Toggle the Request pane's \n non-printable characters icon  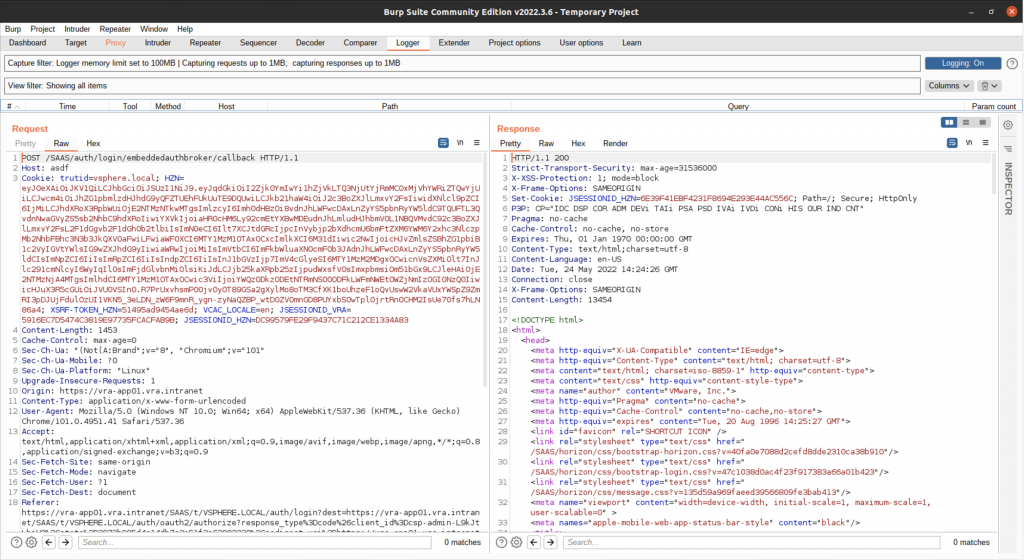pyautogui.click(x=460, y=143)
